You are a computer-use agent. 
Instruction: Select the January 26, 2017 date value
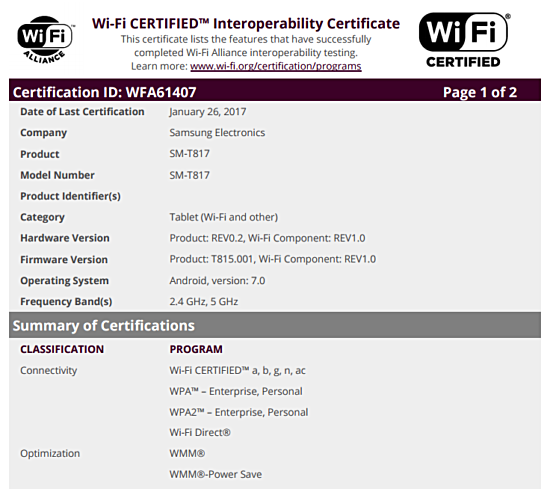[x=208, y=112]
